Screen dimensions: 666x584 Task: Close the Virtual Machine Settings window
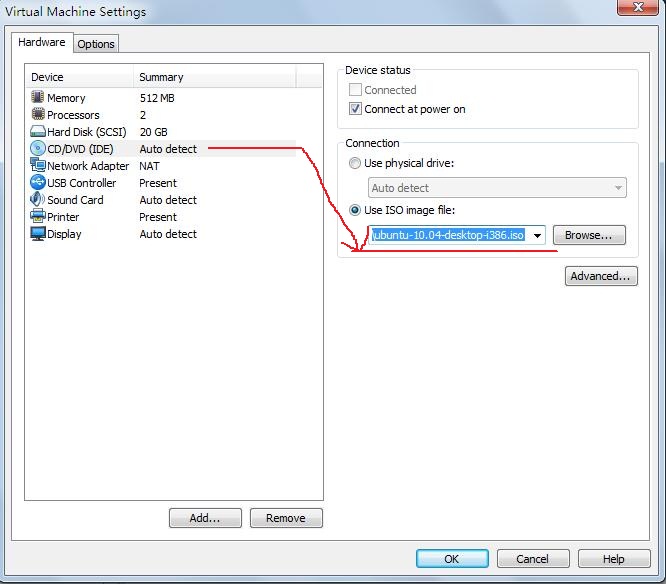(x=638, y=7)
